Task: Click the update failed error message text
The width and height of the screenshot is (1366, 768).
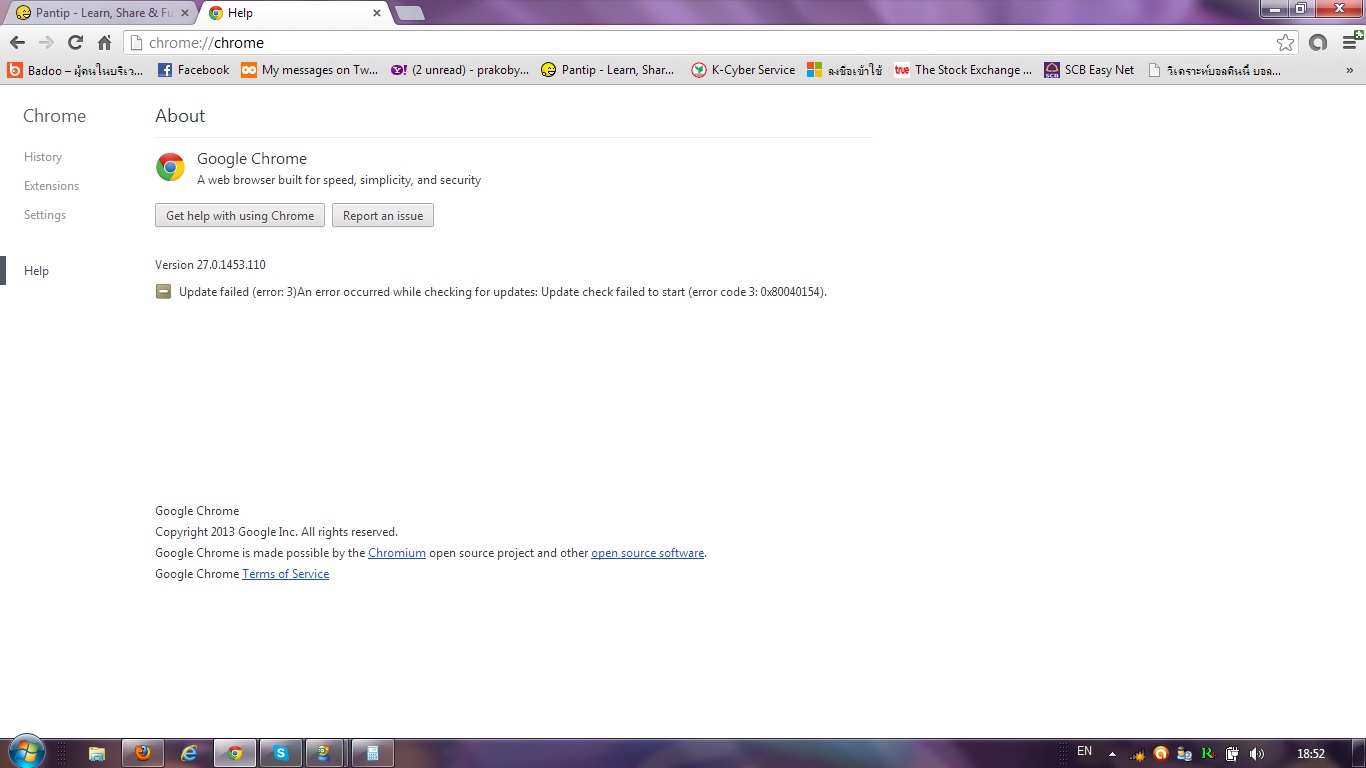Action: pos(503,292)
